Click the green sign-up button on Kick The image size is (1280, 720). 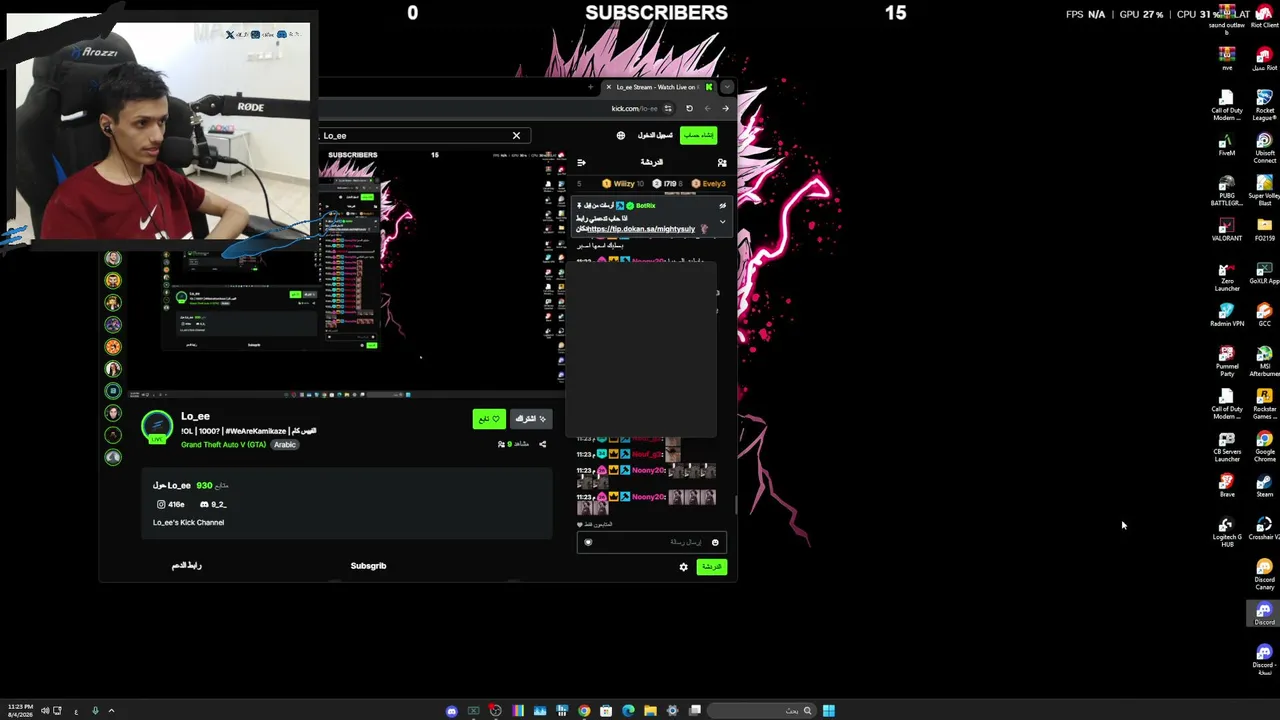tap(699, 135)
